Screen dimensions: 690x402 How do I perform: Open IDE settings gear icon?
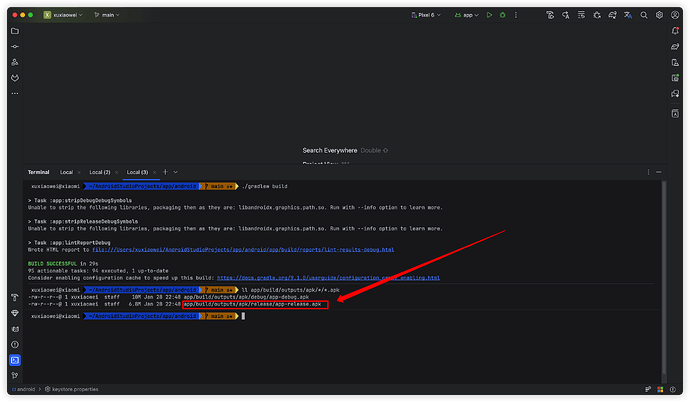point(659,15)
